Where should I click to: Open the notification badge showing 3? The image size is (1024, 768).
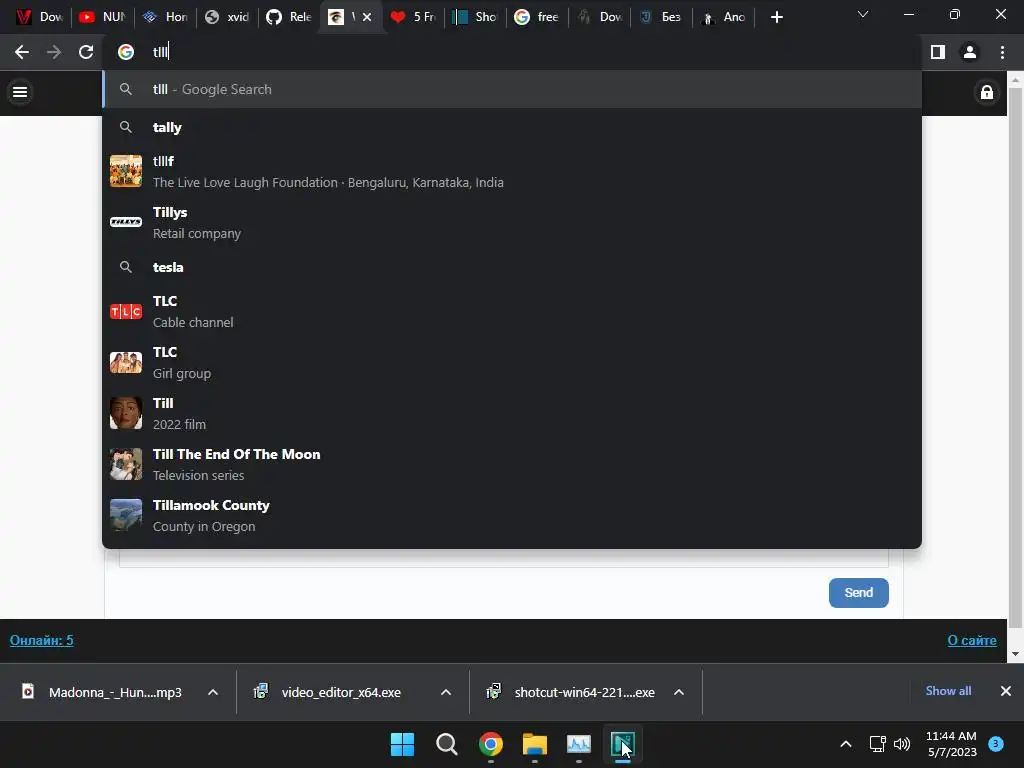coord(996,744)
